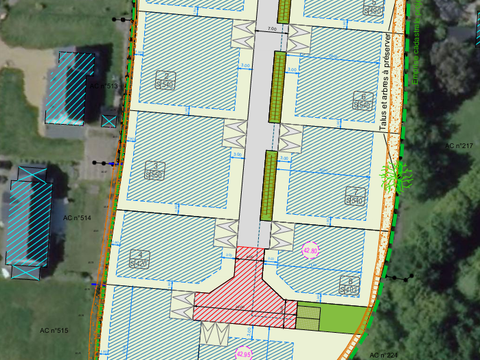Select the small cyan X-marked building near AC n°513
480x360 pixels.
pyautogui.click(x=109, y=121)
